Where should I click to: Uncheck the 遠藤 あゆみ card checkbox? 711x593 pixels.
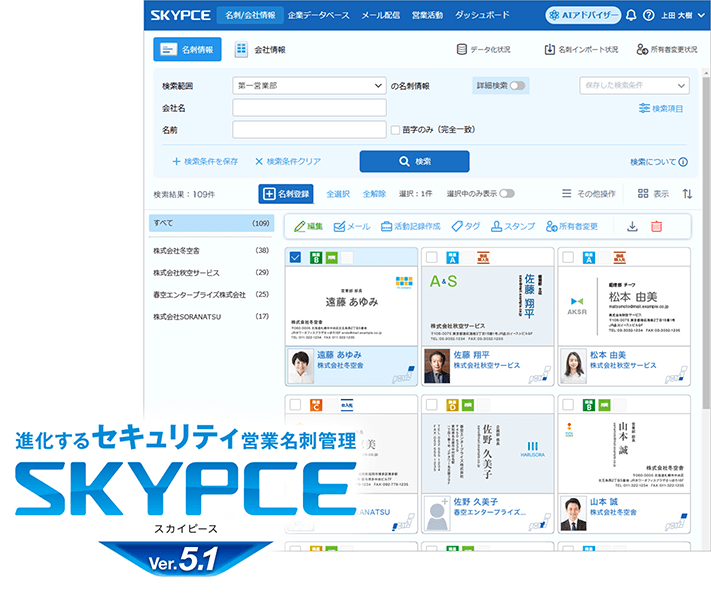[x=295, y=258]
